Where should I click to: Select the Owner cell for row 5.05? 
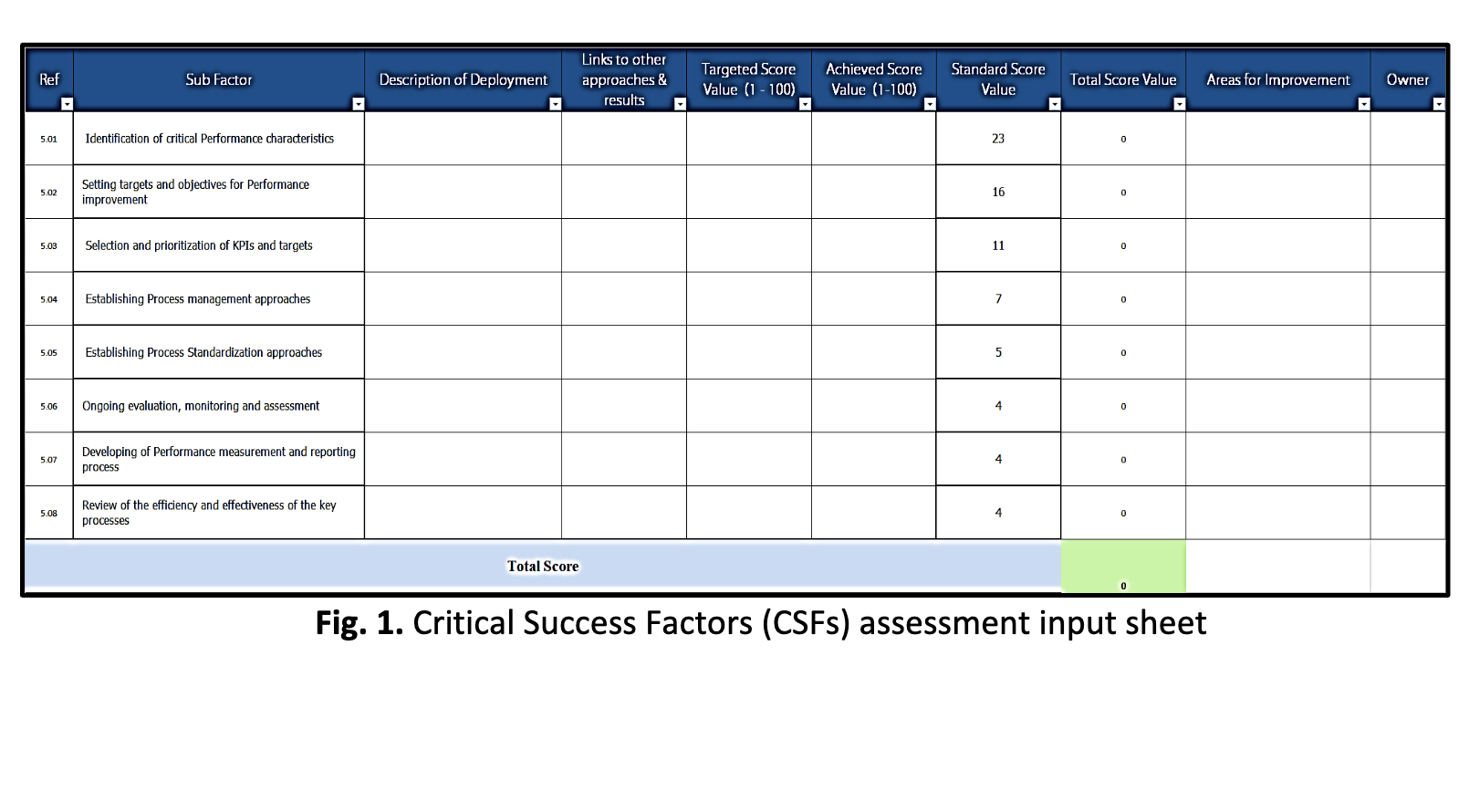(1408, 352)
